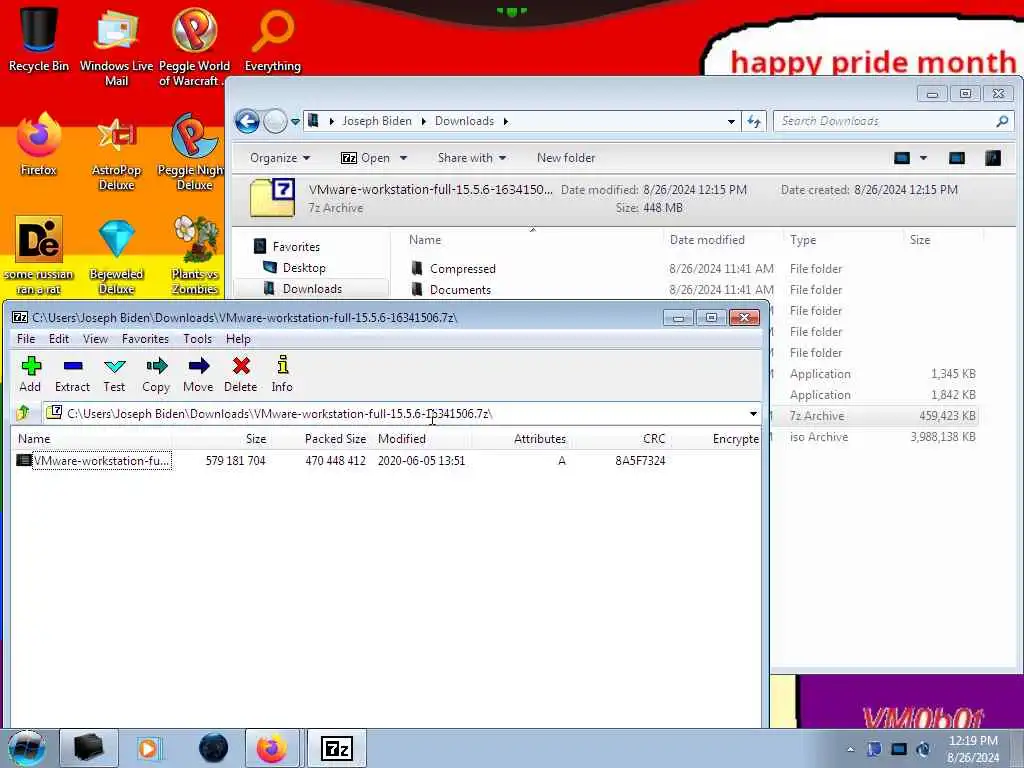
Task: Select the Everything search desktop icon
Action: (273, 39)
